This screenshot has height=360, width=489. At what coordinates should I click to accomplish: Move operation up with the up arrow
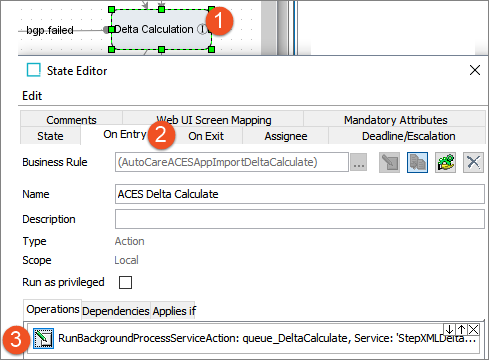pyautogui.click(x=461, y=330)
